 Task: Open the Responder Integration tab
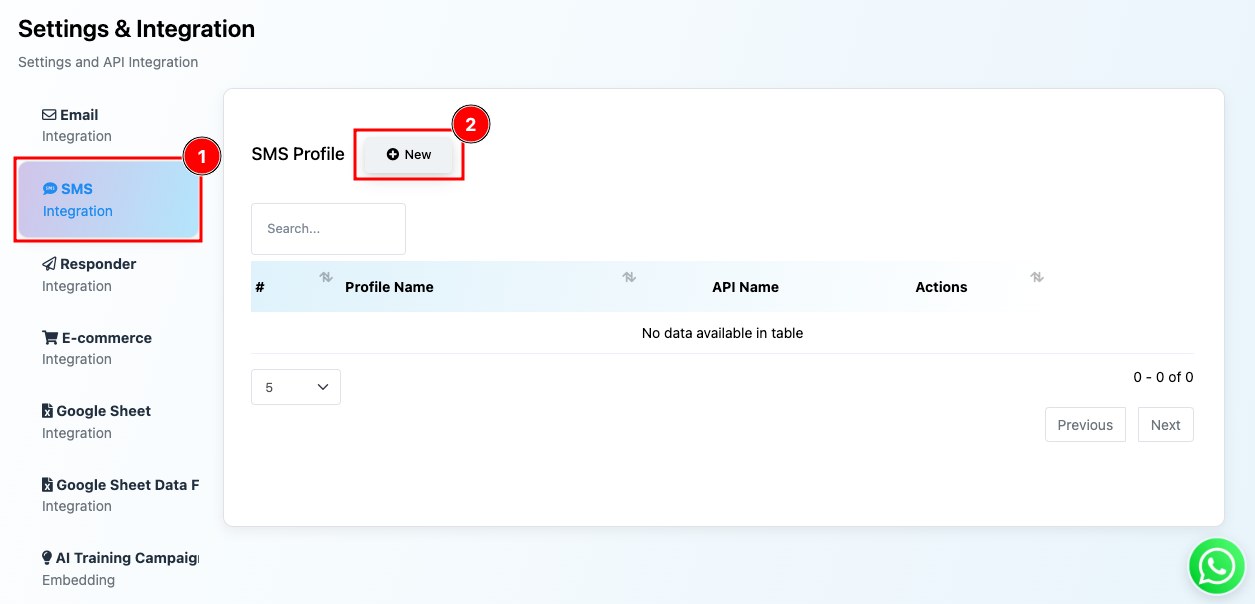pos(109,274)
